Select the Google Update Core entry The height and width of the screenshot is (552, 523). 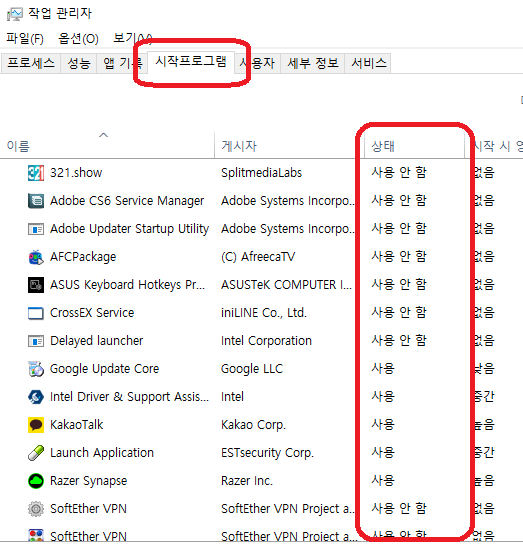pyautogui.click(x=105, y=369)
